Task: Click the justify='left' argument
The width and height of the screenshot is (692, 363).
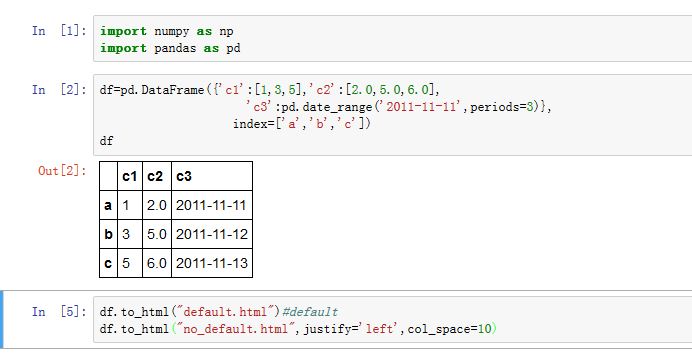Action: point(351,329)
